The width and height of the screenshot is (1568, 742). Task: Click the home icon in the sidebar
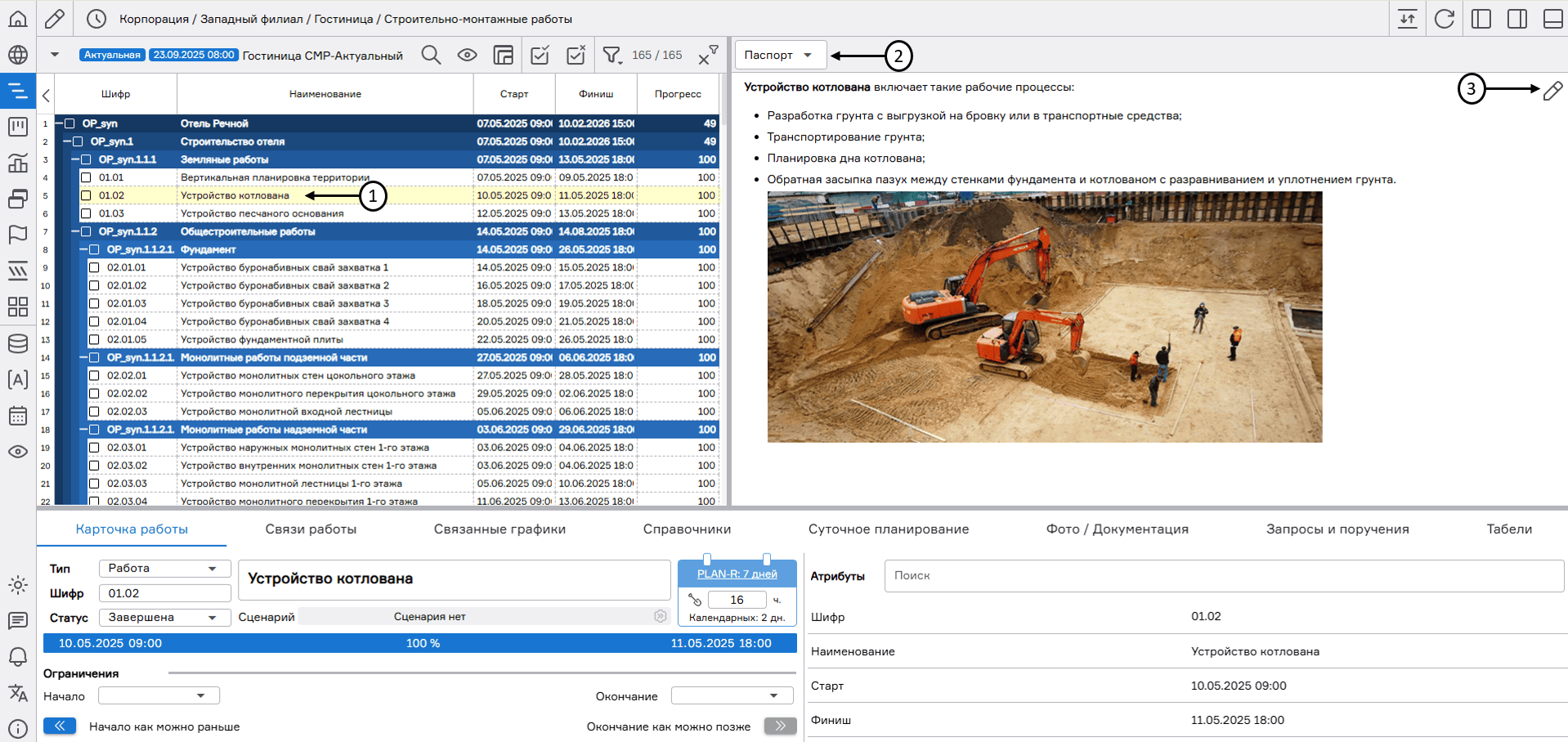18,18
